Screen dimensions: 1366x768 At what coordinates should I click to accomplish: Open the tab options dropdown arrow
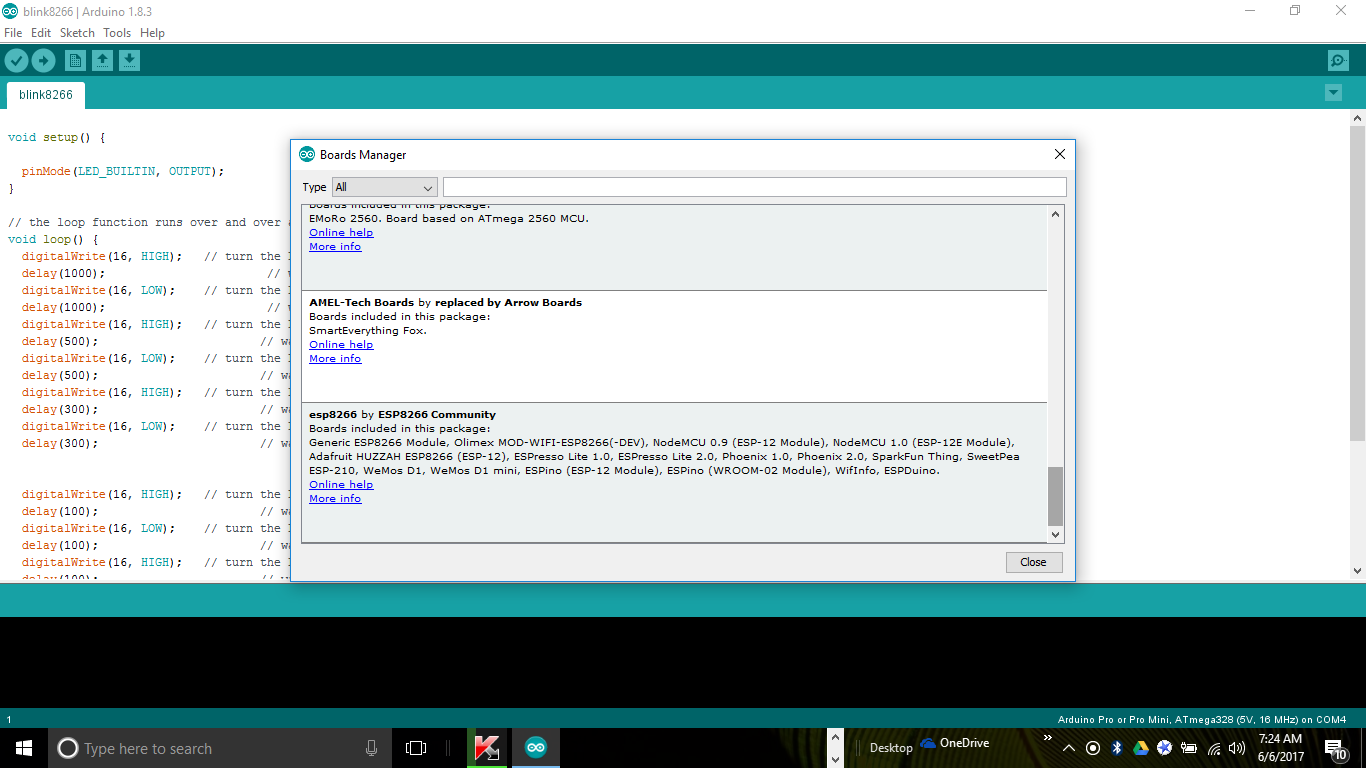click(1333, 93)
